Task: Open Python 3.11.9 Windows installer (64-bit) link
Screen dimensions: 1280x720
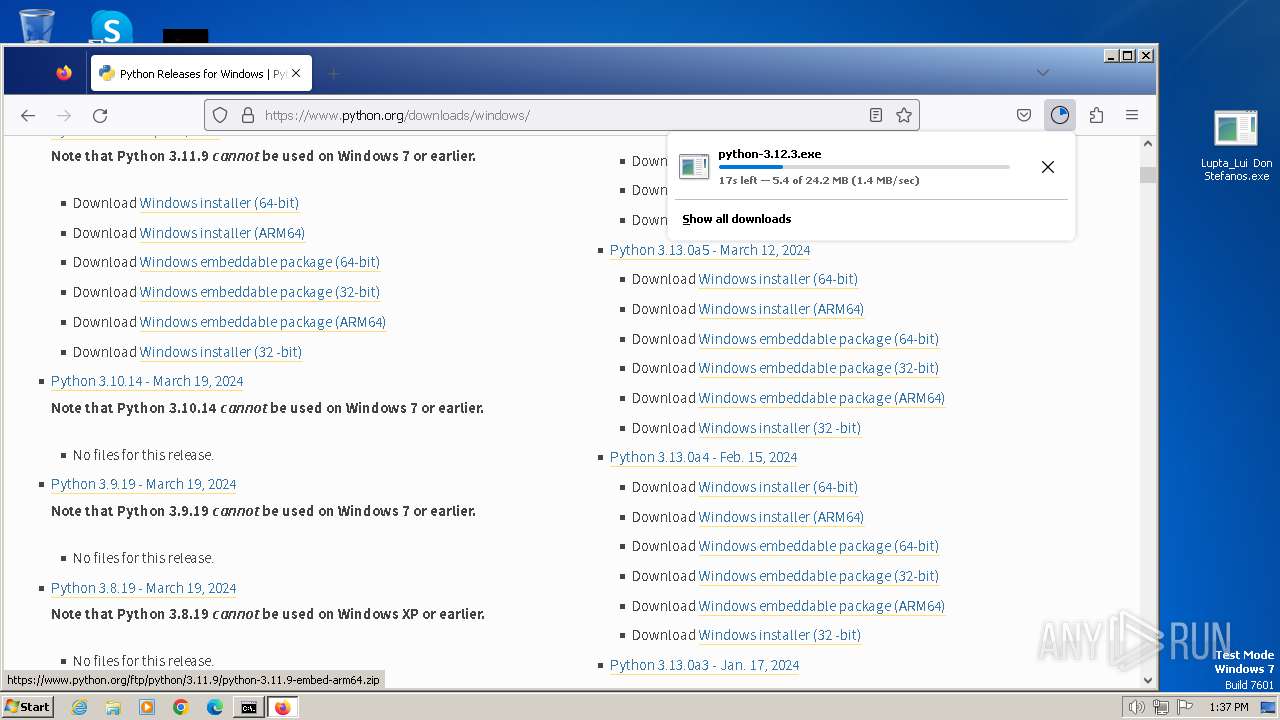Action: (x=219, y=203)
